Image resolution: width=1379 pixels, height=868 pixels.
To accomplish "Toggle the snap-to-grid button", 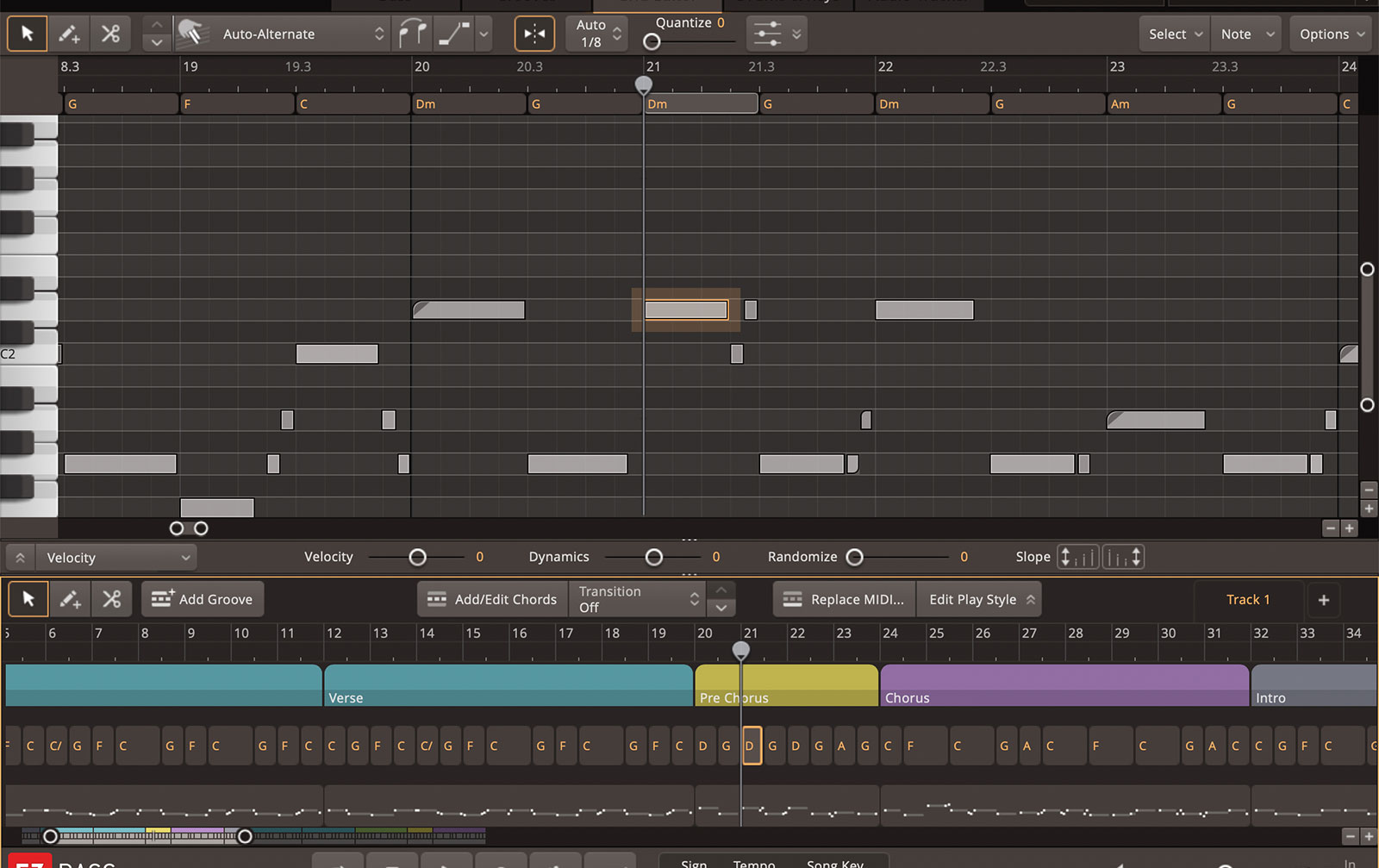I will coord(534,34).
